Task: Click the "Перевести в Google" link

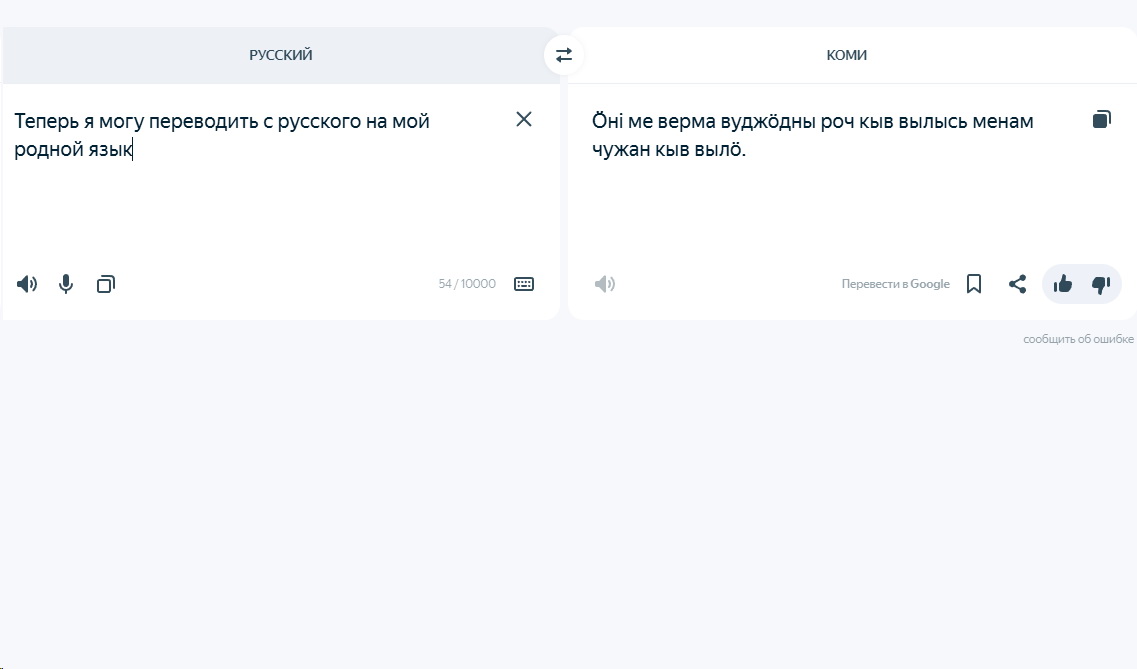Action: 895,284
